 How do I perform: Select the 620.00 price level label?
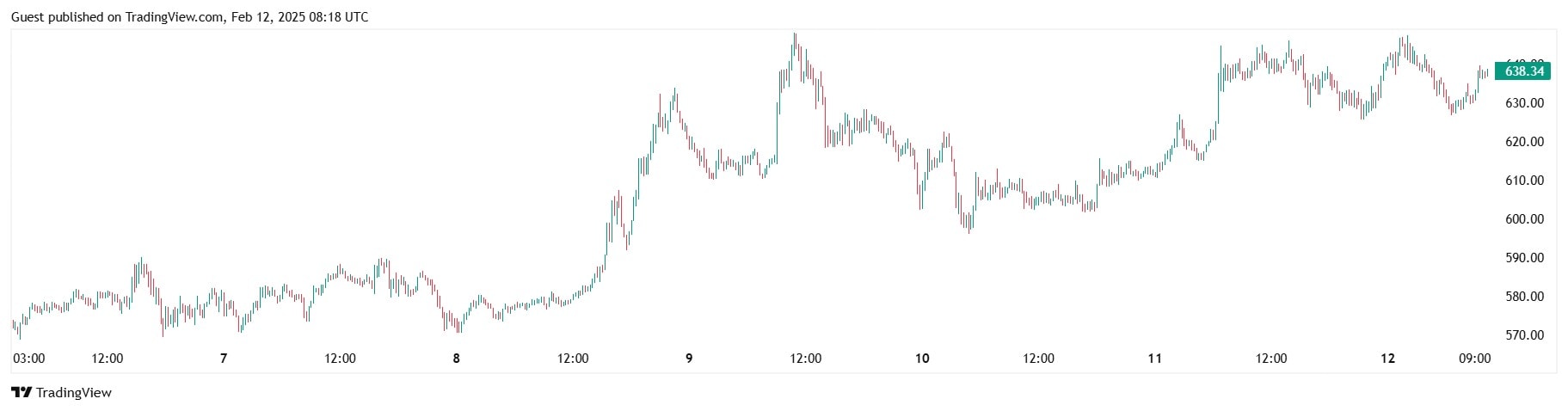pyautogui.click(x=1524, y=142)
